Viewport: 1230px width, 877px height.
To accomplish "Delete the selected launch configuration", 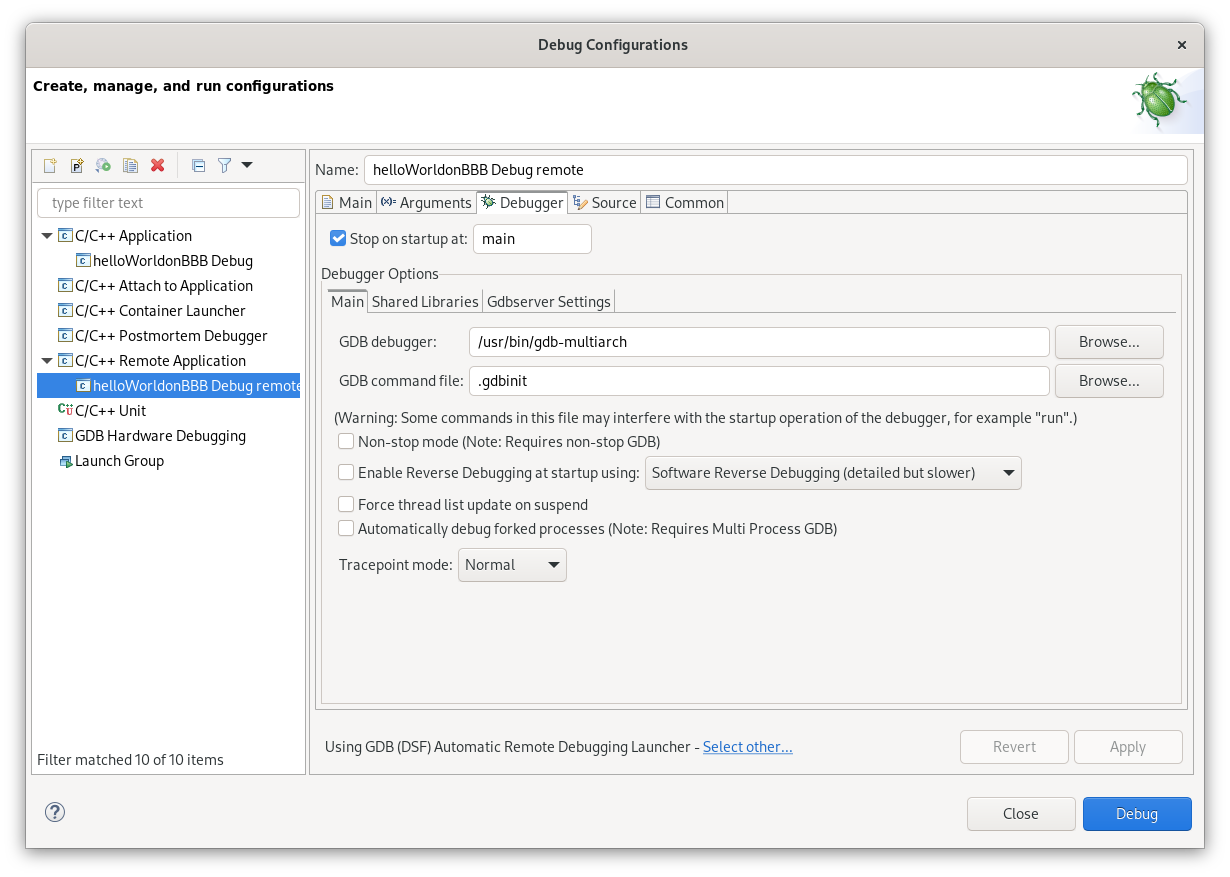I will pos(157,165).
